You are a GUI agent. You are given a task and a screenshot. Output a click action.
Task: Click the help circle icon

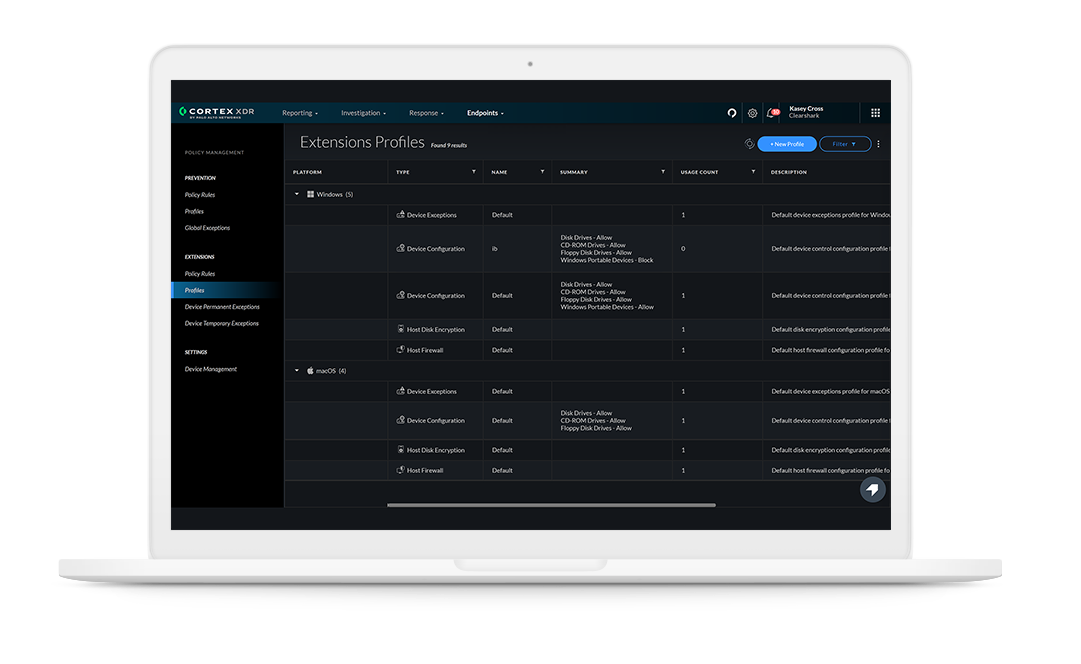click(731, 113)
